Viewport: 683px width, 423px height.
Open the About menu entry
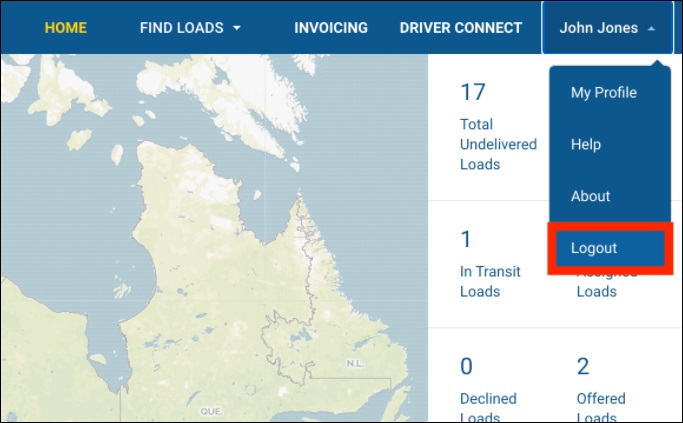click(590, 196)
